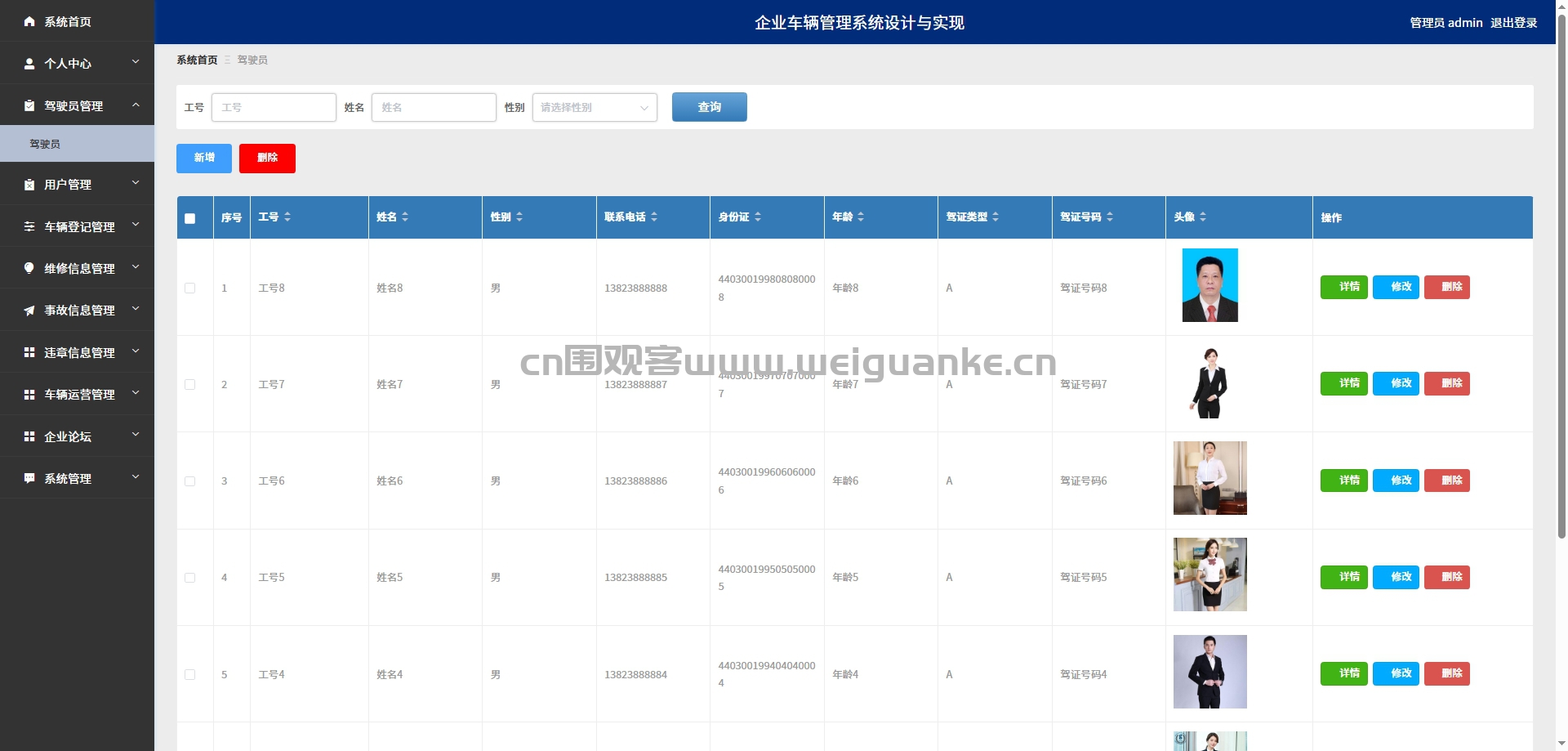Click the clipboard icon beside 驾驶员管理
The width and height of the screenshot is (1568, 751).
(x=29, y=105)
